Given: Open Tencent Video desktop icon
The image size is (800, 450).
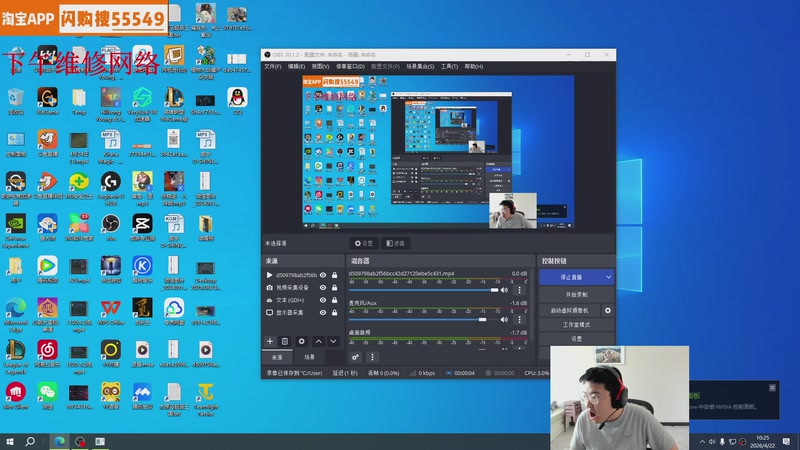Looking at the screenshot, I should click(x=47, y=269).
